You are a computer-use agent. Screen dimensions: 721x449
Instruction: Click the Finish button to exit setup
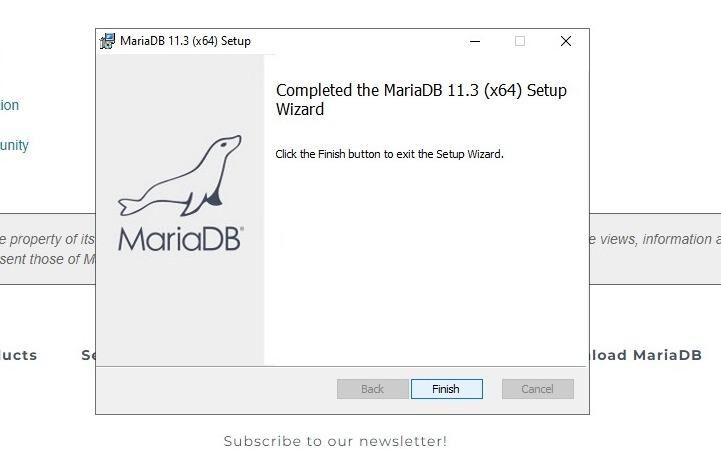coord(446,389)
